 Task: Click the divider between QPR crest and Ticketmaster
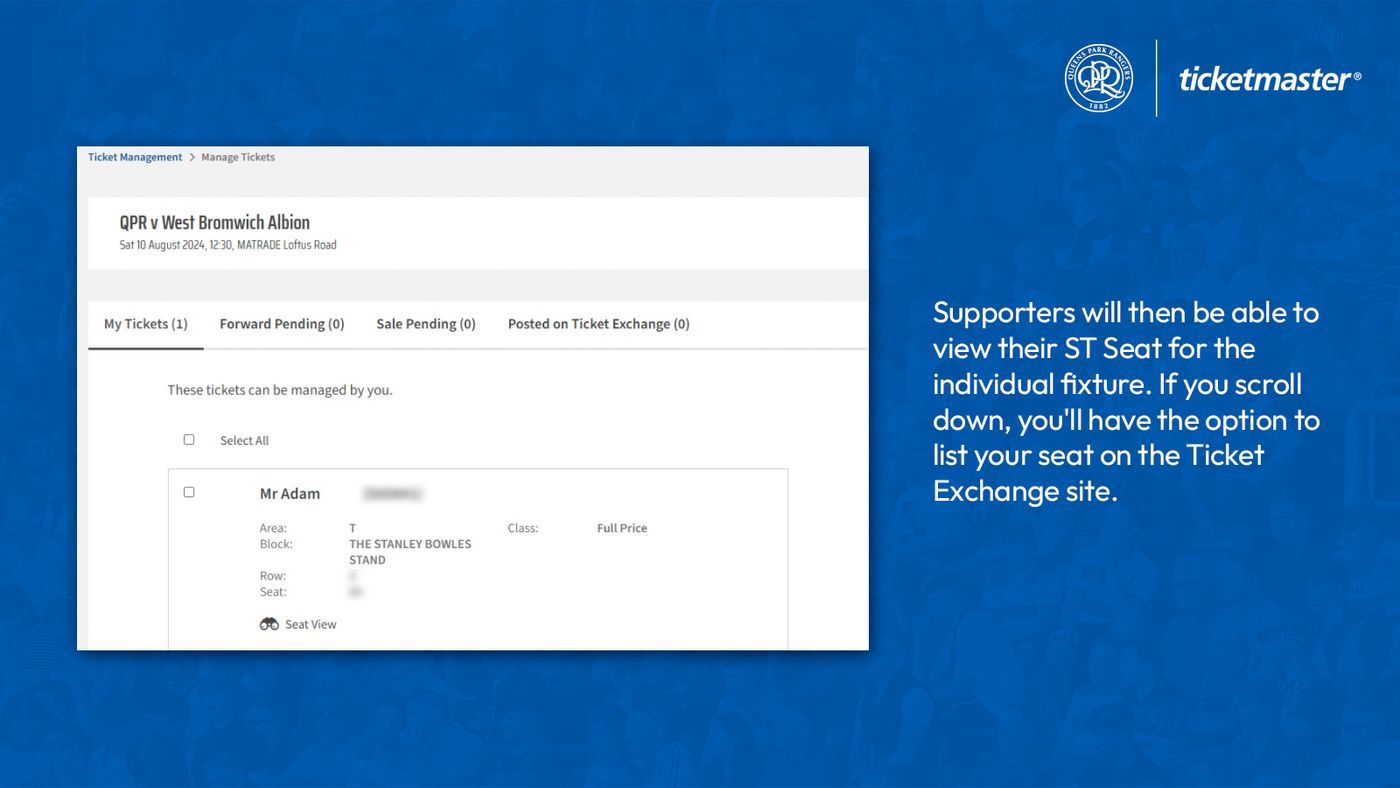[x=1158, y=76]
